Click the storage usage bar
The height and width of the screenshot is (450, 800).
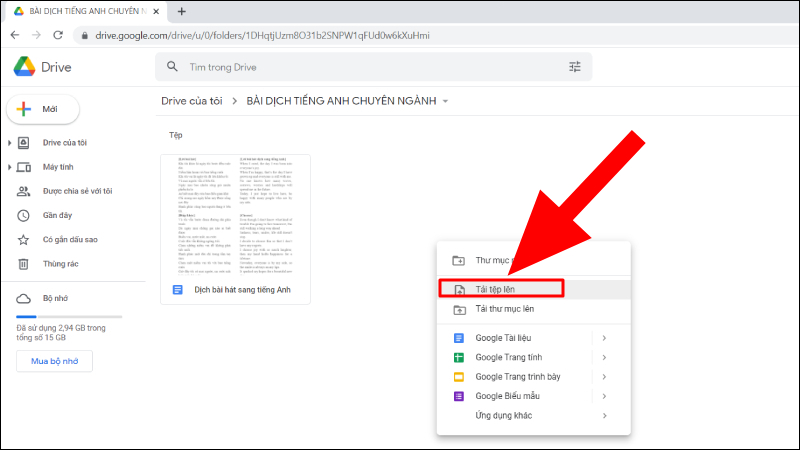tap(69, 317)
